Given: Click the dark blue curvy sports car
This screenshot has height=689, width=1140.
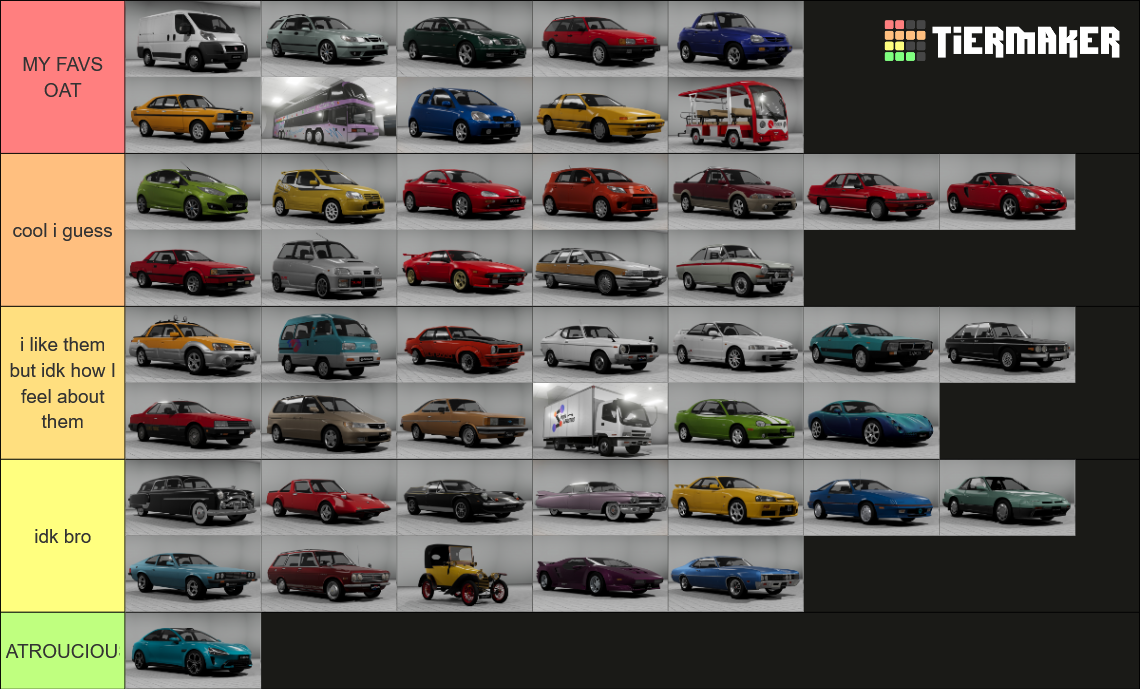Looking at the screenshot, I should click(872, 422).
